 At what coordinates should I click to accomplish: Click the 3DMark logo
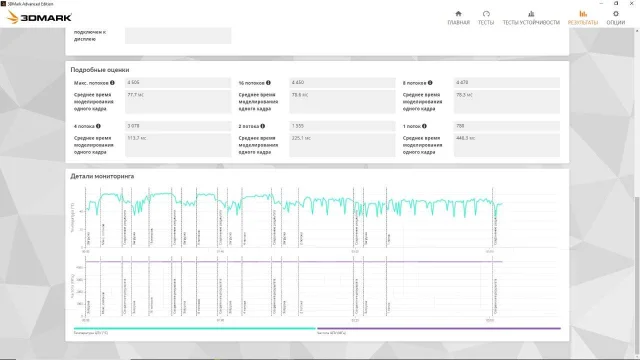pyautogui.click(x=40, y=17)
